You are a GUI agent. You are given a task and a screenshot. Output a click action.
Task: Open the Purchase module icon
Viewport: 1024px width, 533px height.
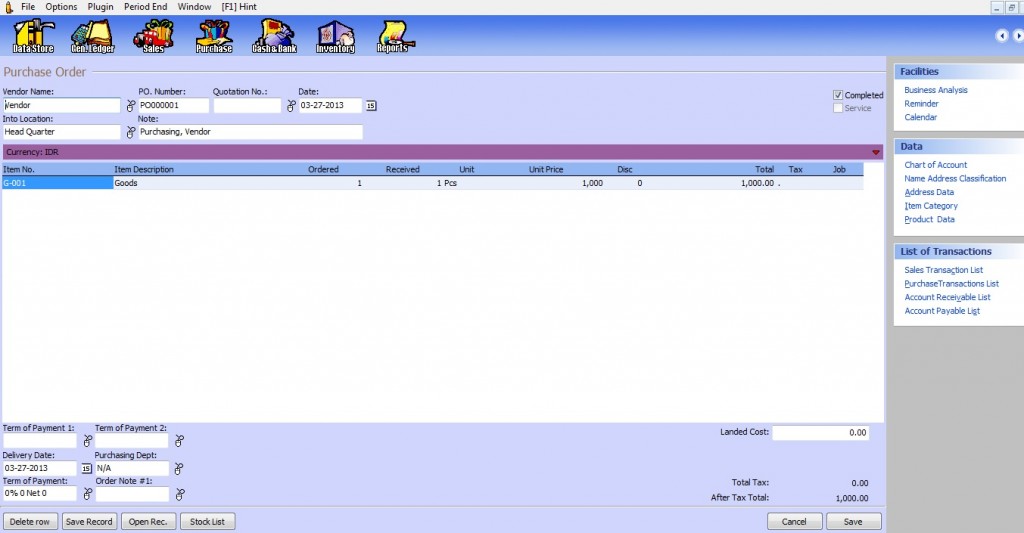[x=214, y=36]
